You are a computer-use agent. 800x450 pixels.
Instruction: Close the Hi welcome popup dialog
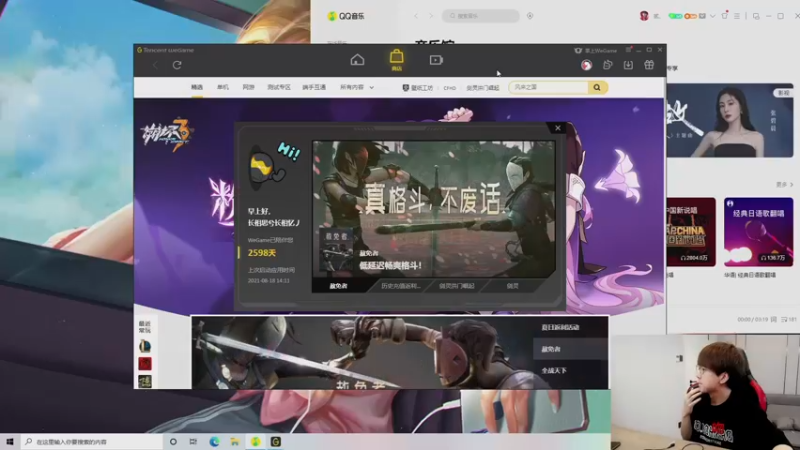(x=558, y=128)
